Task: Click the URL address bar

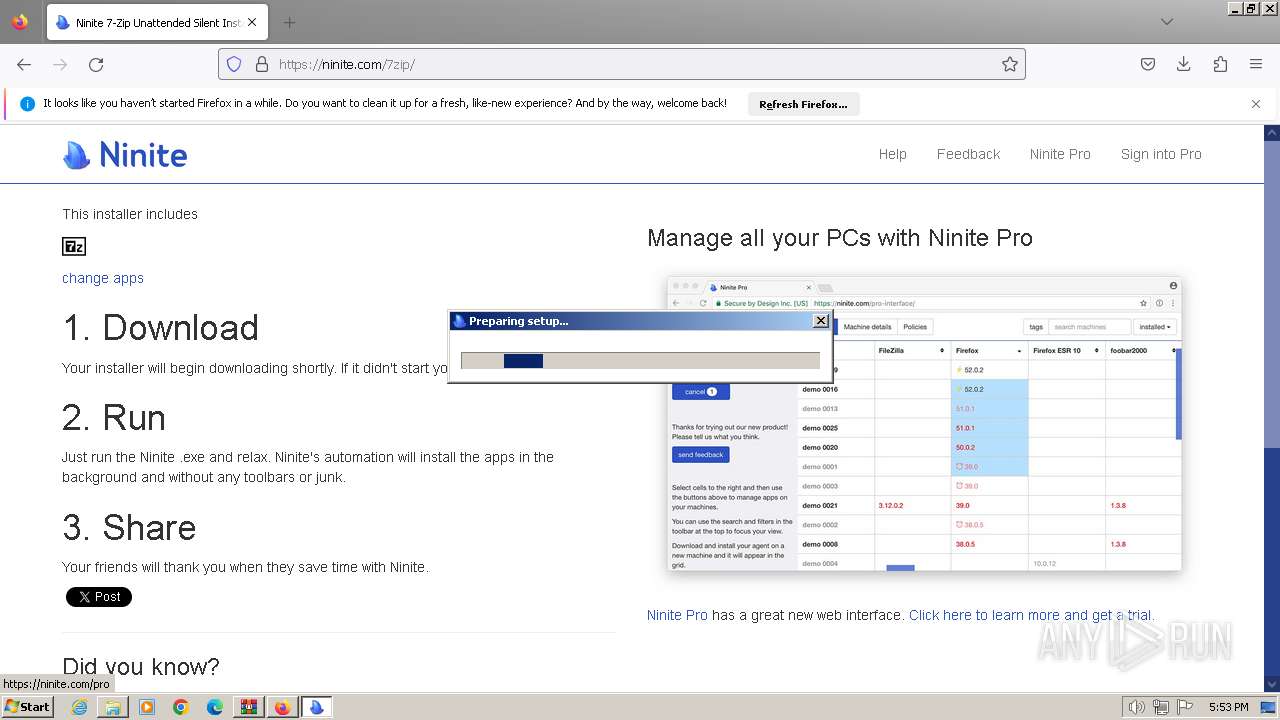Action: (x=620, y=64)
